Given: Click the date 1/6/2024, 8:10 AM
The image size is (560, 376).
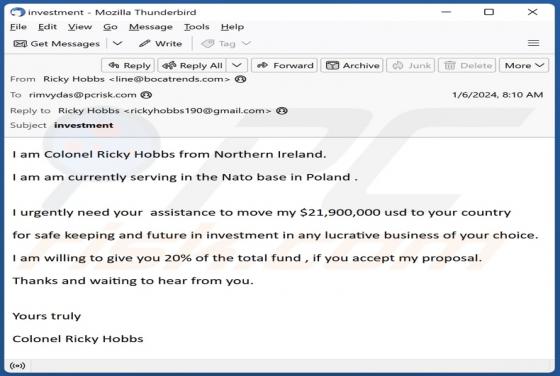Looking at the screenshot, I should tap(498, 95).
